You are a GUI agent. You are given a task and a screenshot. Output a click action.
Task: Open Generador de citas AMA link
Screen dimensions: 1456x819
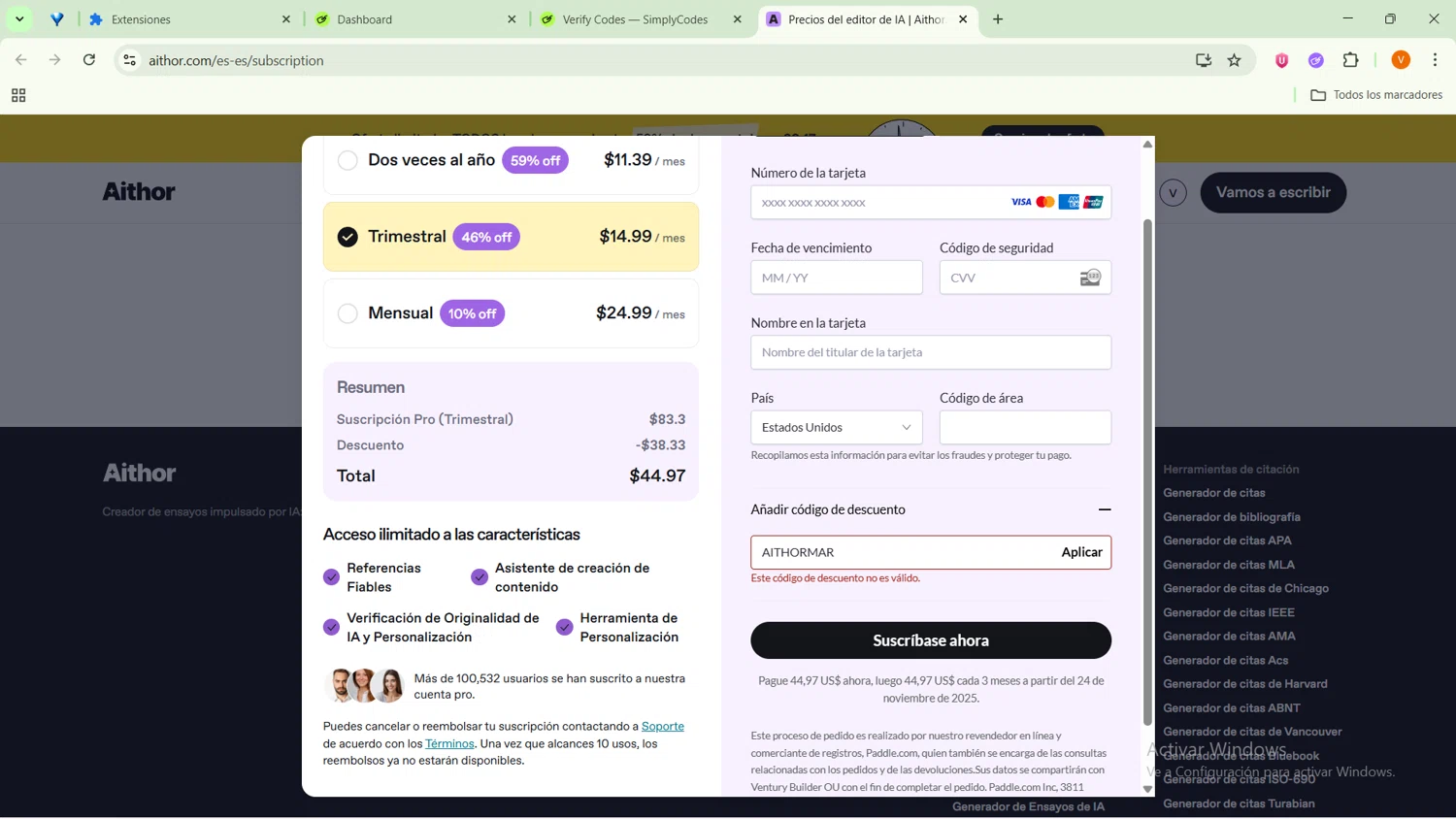1229,637
